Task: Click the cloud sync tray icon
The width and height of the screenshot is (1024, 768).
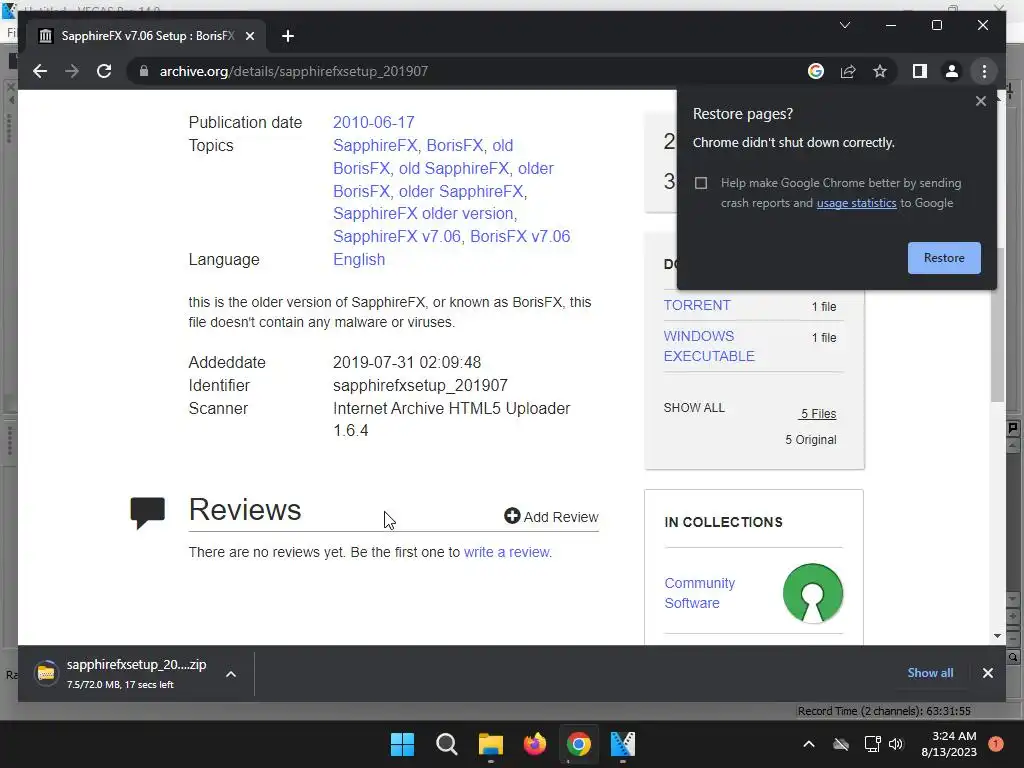Action: 841,744
